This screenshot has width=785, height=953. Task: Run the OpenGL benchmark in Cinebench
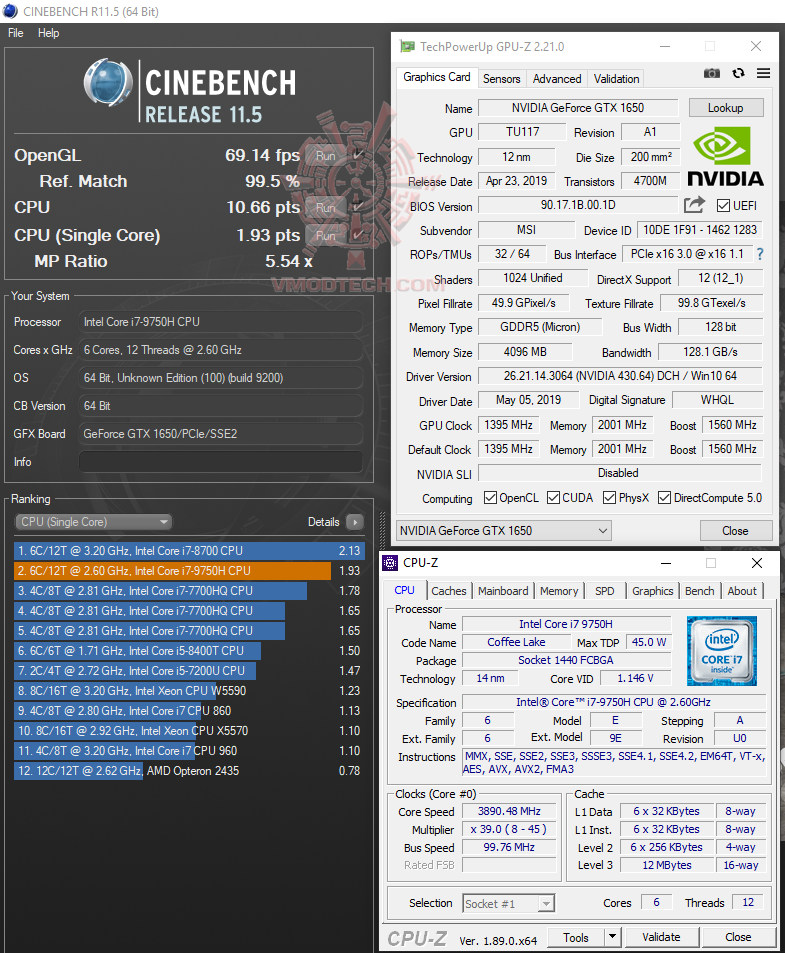(x=326, y=156)
